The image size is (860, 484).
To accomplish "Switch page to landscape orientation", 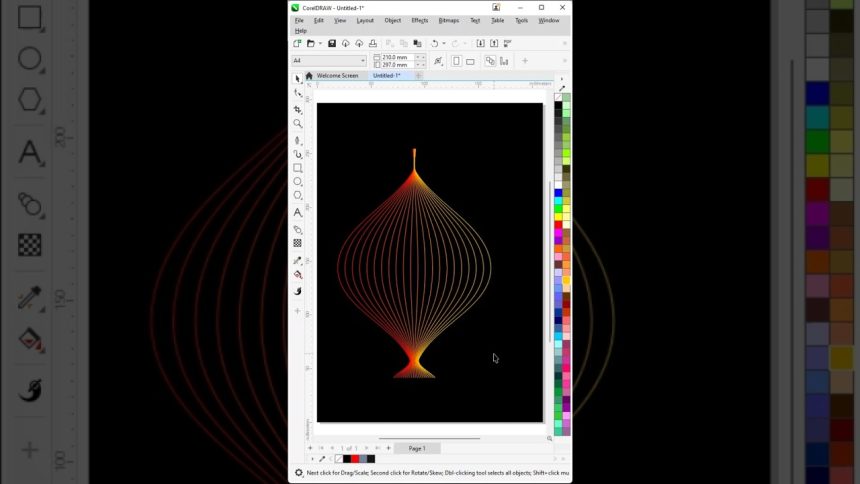I will (470, 61).
